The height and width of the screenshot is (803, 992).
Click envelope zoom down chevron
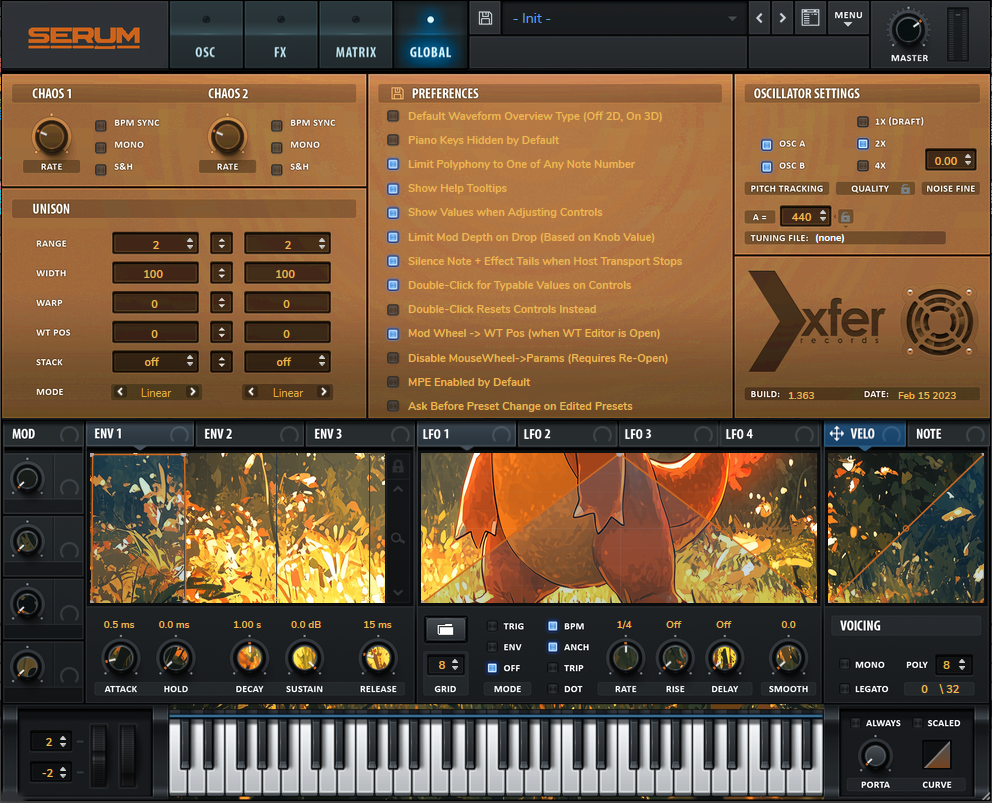pyautogui.click(x=398, y=592)
